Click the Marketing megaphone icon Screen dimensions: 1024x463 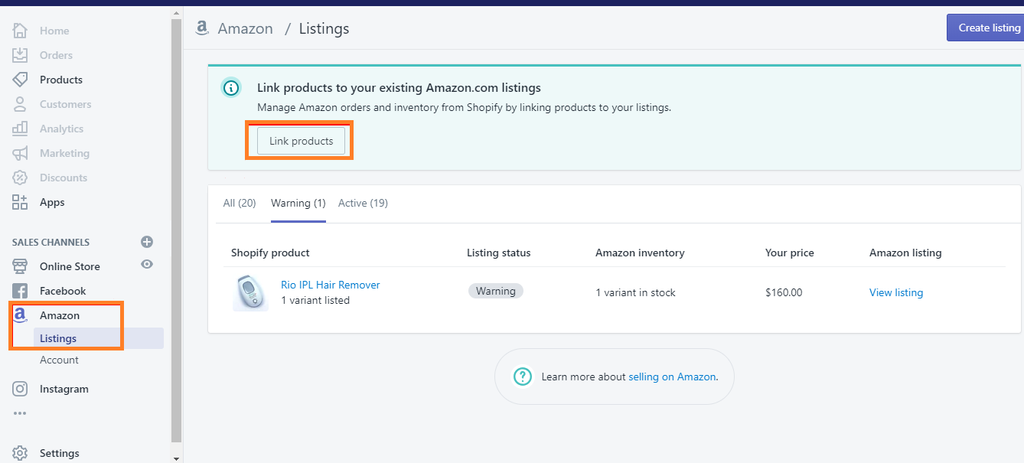pos(20,153)
